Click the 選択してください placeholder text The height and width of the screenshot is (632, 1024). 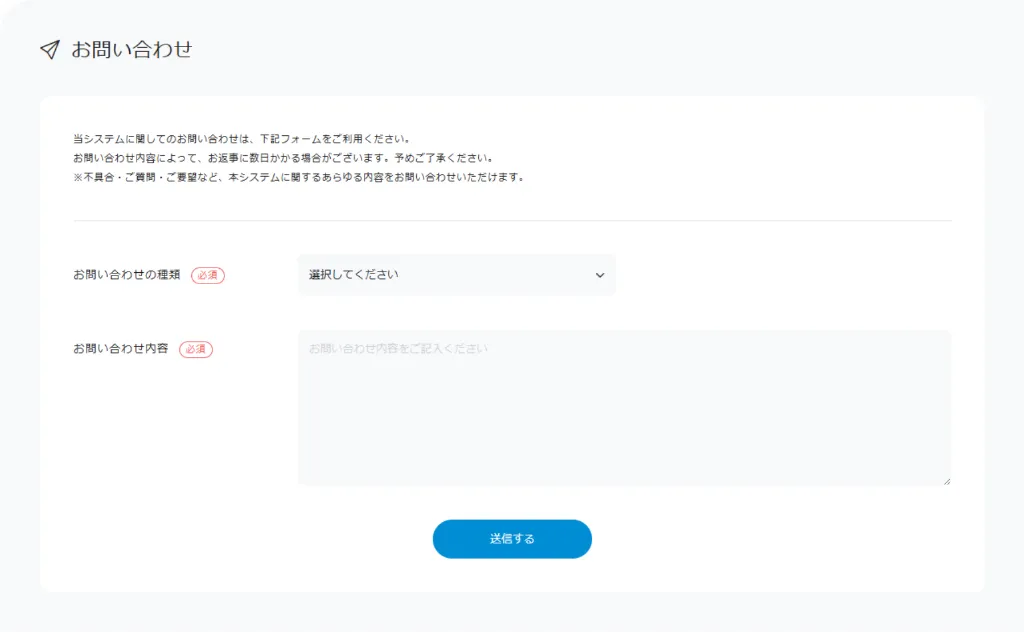[x=353, y=275]
